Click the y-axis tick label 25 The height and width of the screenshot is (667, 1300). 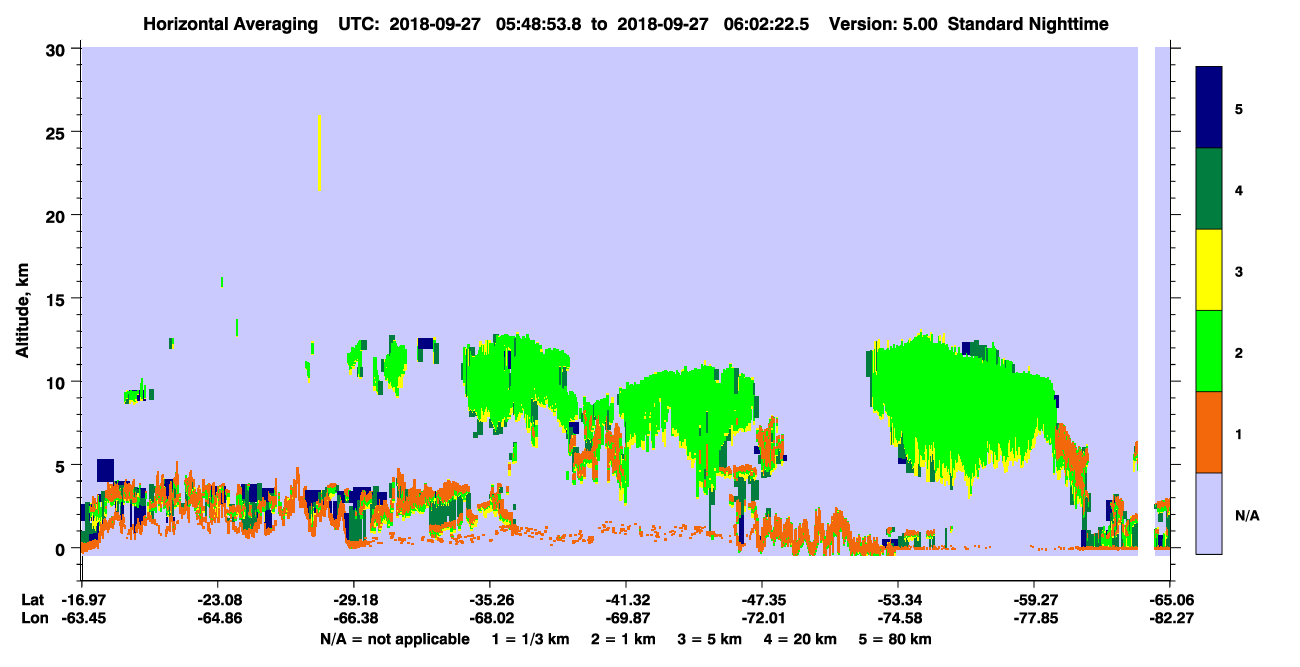pos(58,132)
